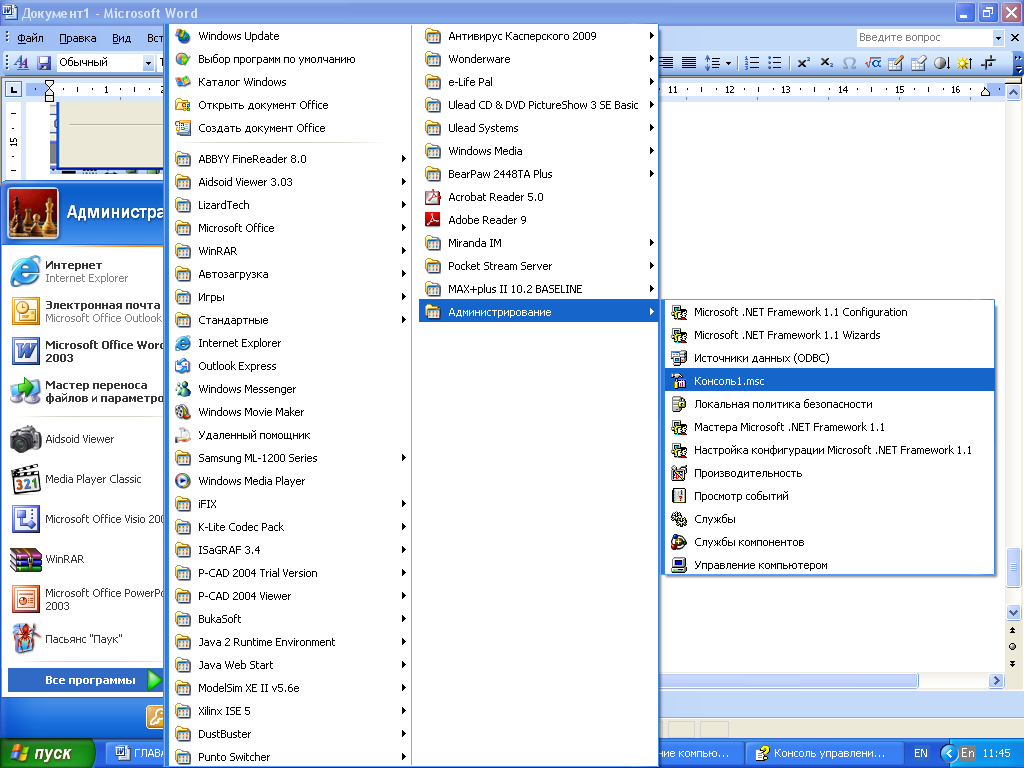The image size is (1024, 768).
Task: Click the justify alignment toolbar icon
Action: point(688,63)
